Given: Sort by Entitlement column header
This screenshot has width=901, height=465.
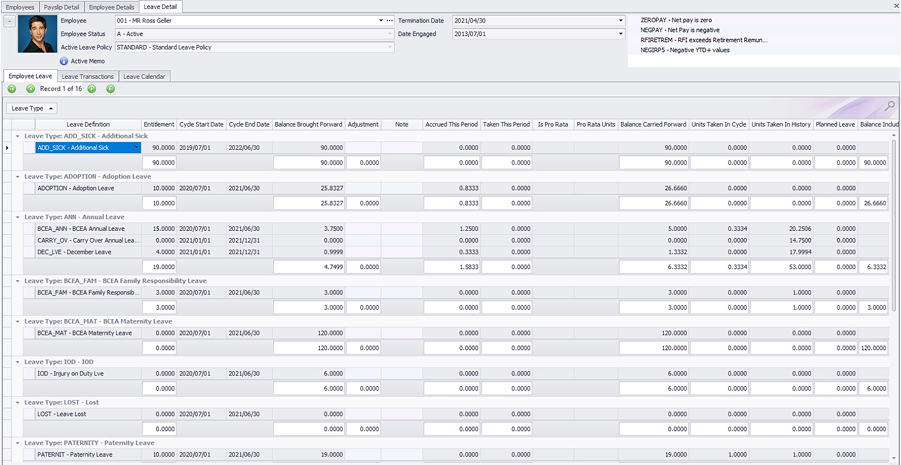Looking at the screenshot, I should click(x=159, y=124).
